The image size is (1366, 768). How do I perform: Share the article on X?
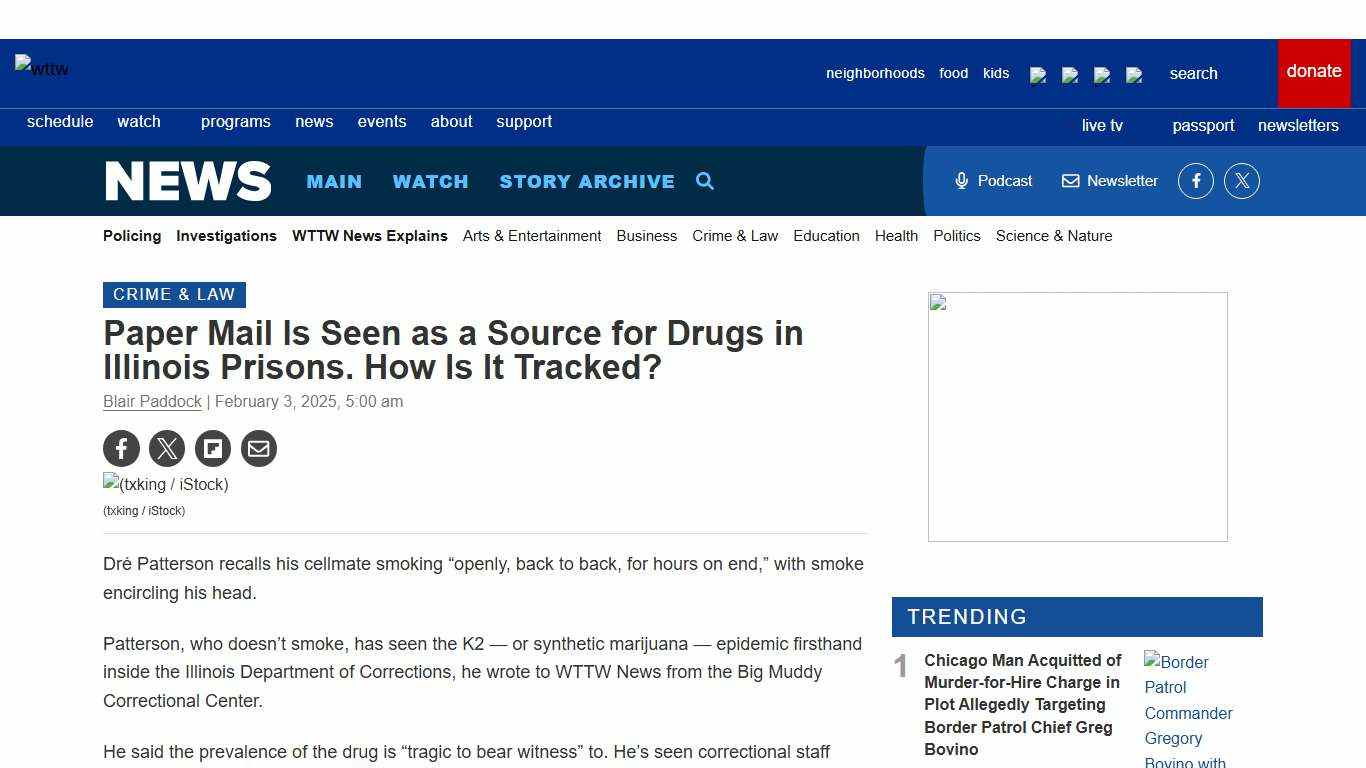click(x=167, y=448)
